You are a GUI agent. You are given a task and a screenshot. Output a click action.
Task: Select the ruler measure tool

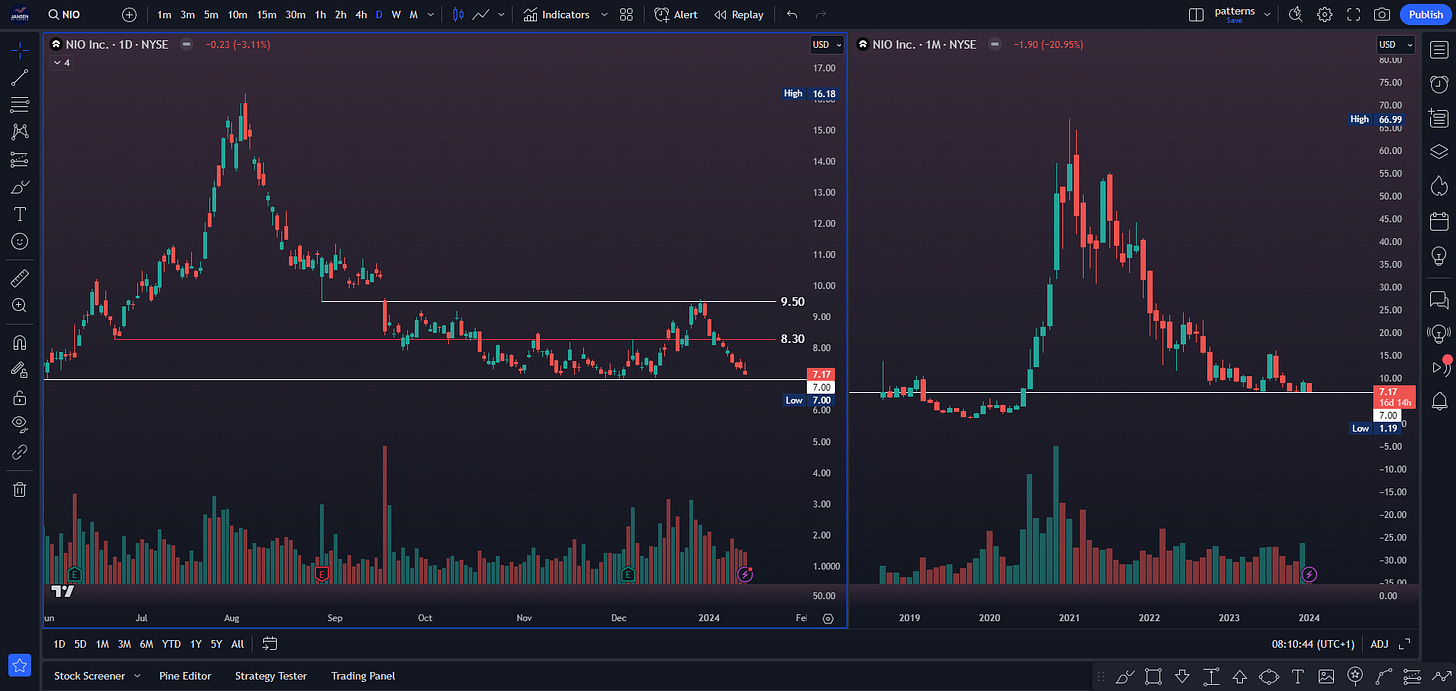click(x=20, y=277)
